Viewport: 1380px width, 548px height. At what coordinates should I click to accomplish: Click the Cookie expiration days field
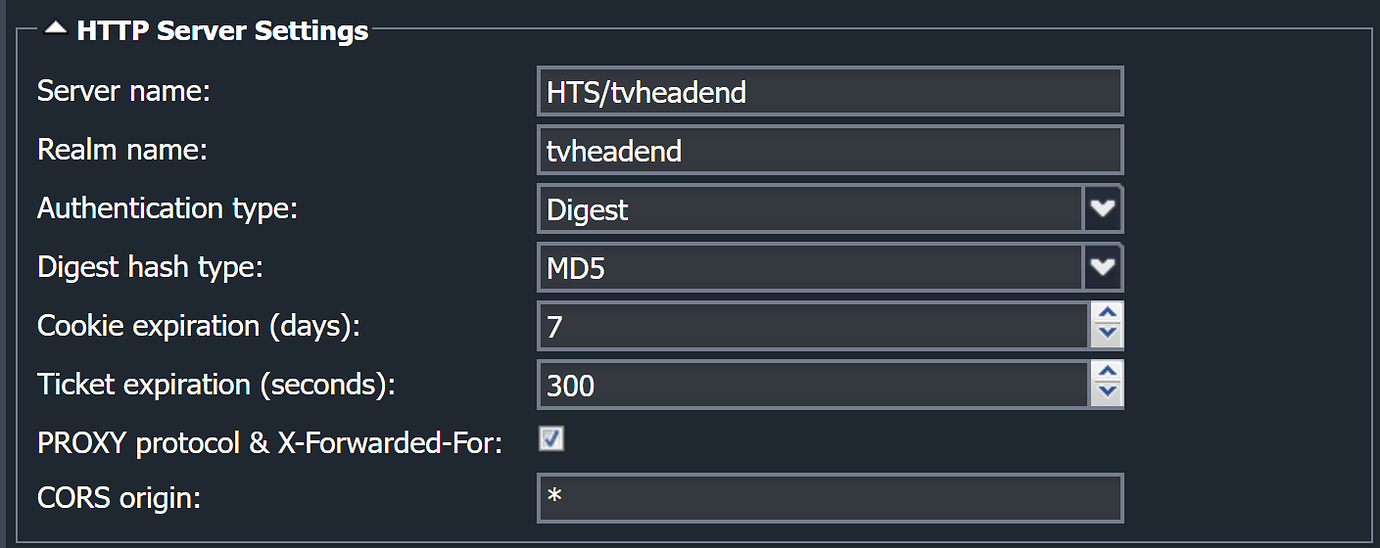813,326
